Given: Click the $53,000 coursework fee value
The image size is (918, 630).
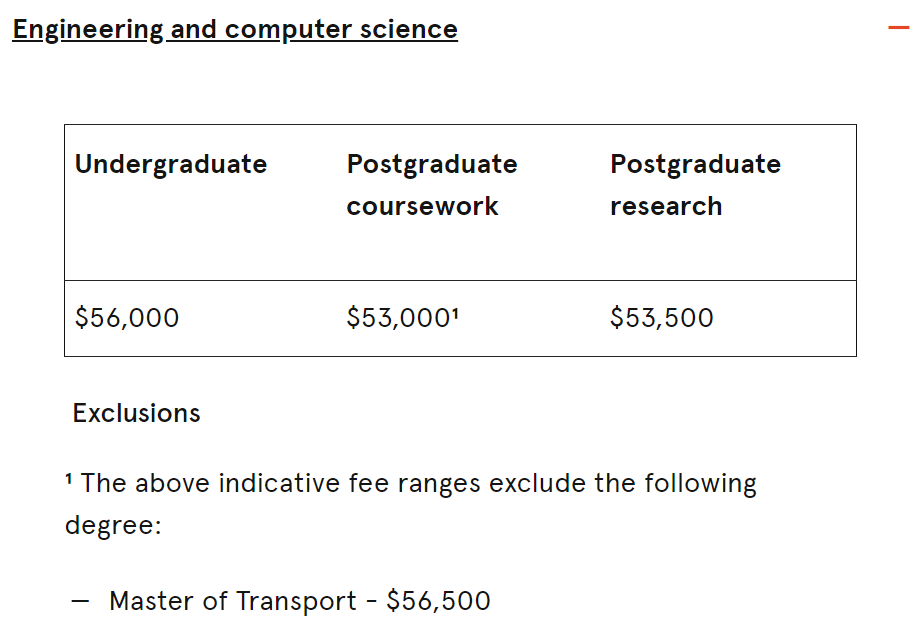Looking at the screenshot, I should pos(398,318).
